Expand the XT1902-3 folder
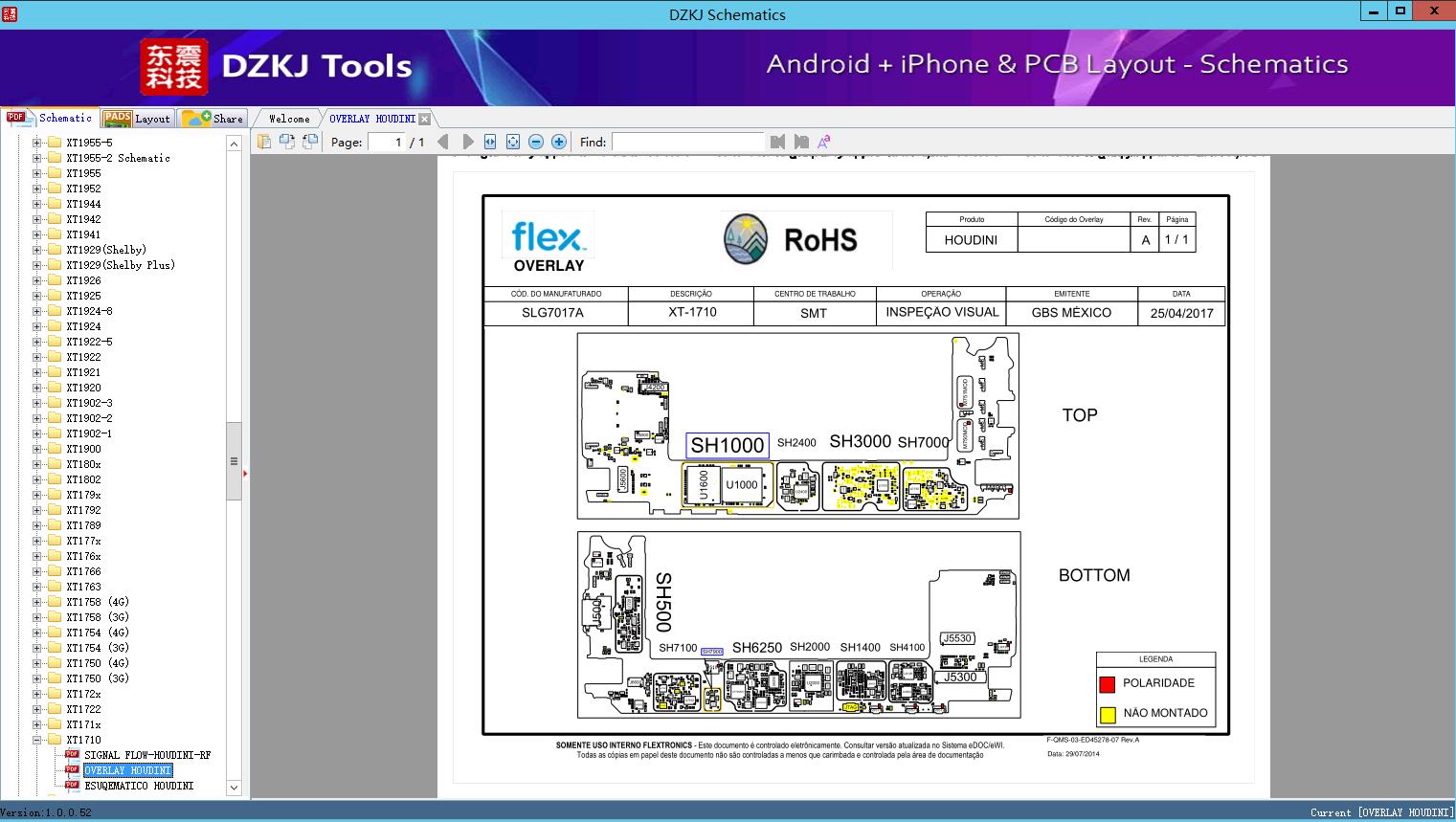1456x822 pixels. [37, 403]
